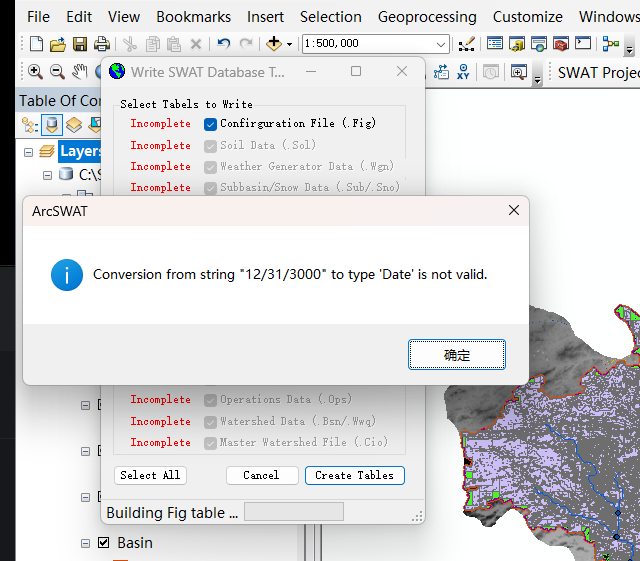Open a map file via Open icon
This screenshot has height=561, width=640.
point(58,44)
